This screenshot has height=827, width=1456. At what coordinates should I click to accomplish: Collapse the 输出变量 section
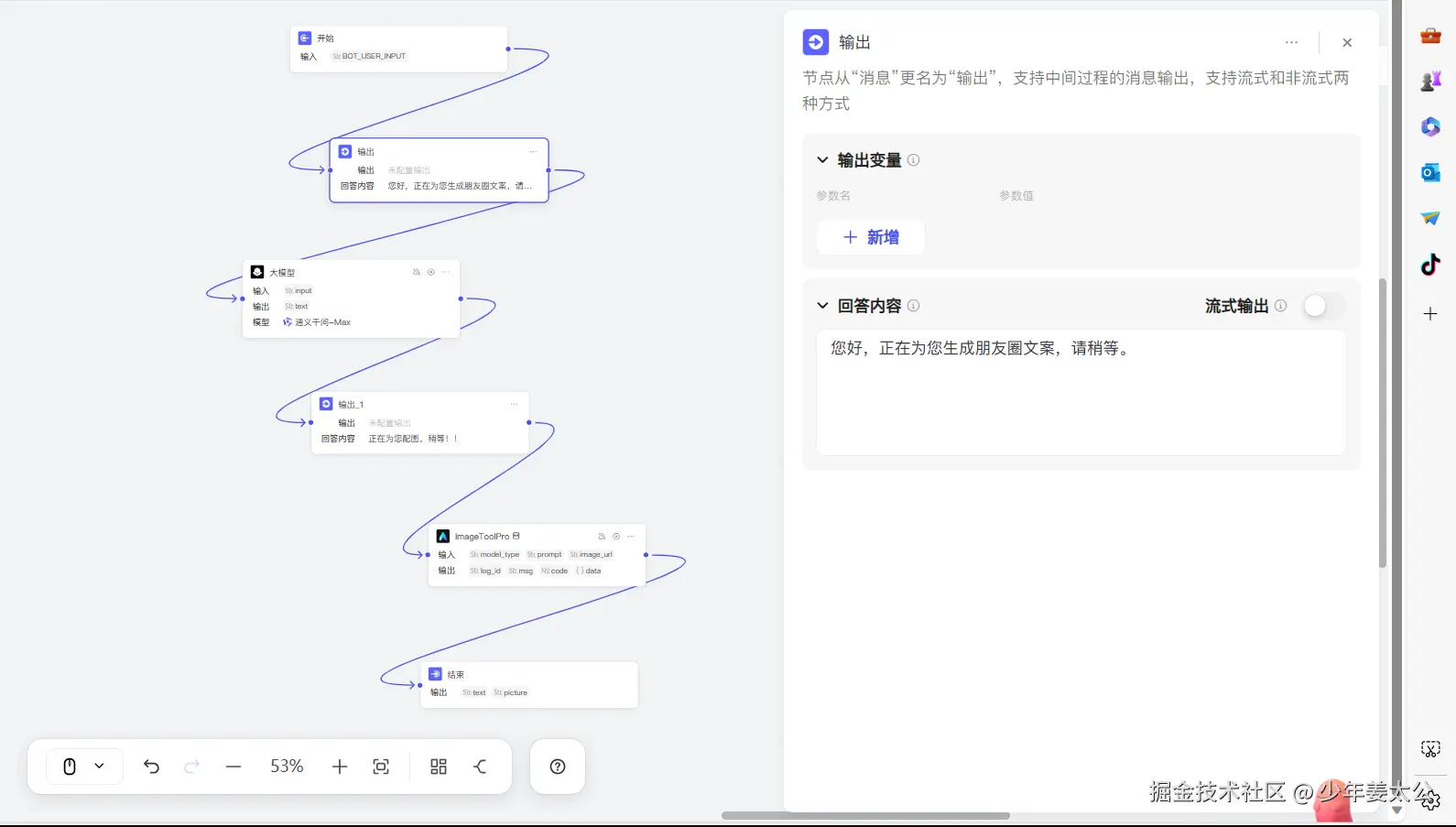[822, 160]
